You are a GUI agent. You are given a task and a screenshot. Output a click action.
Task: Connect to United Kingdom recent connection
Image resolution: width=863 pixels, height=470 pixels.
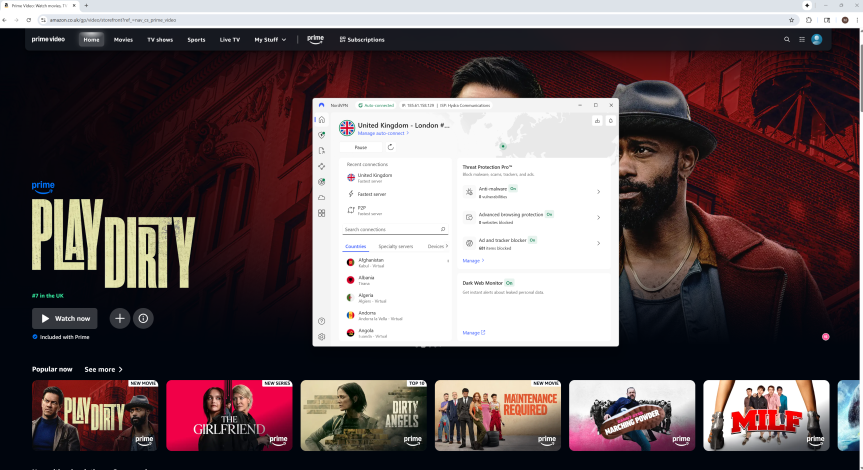pos(394,177)
